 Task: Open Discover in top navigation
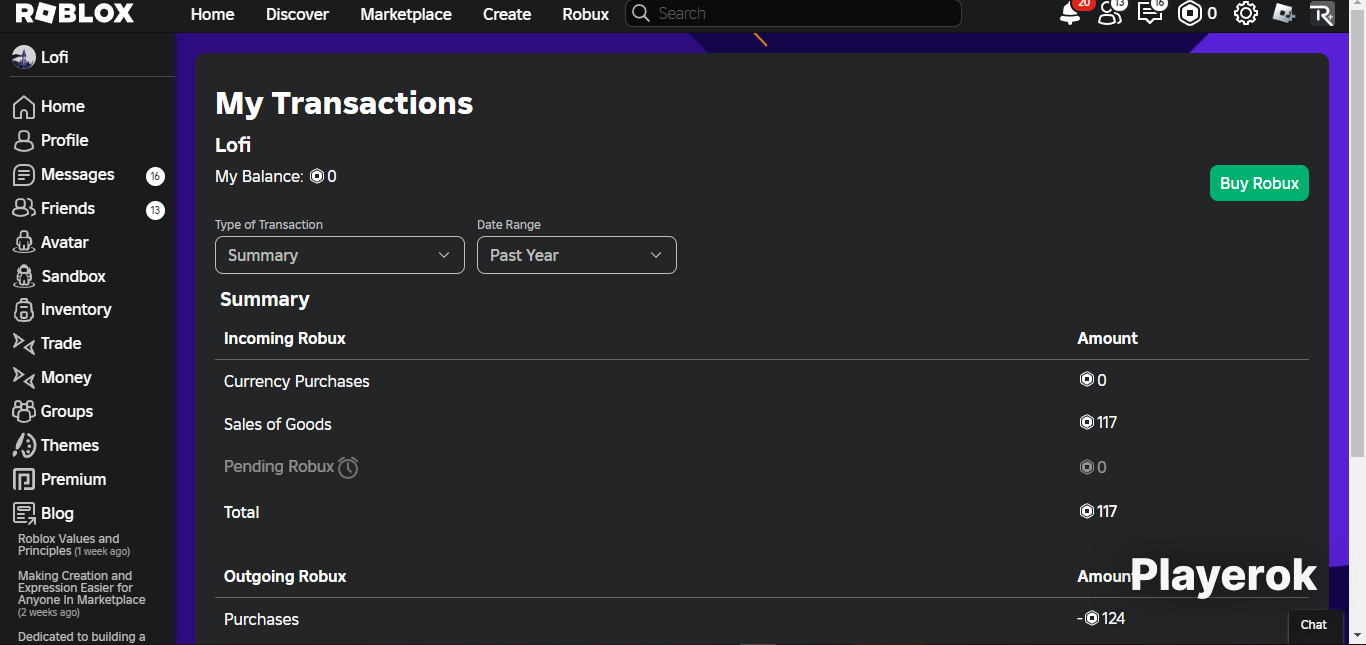click(x=297, y=14)
